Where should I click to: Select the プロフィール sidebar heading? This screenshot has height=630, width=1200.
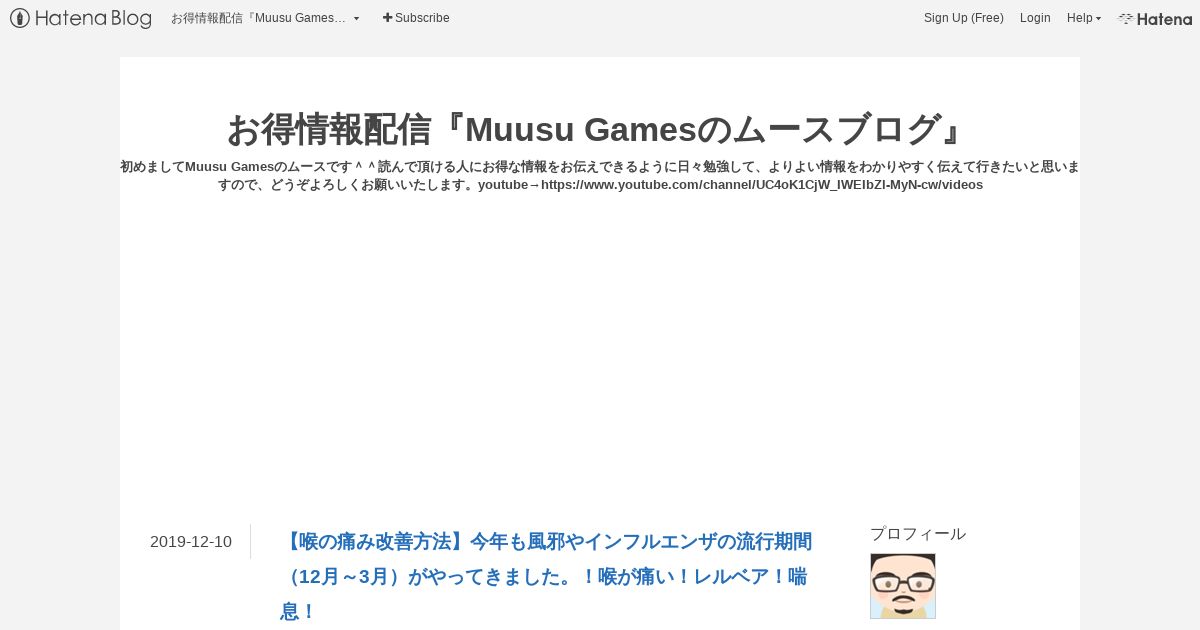pyautogui.click(x=918, y=534)
